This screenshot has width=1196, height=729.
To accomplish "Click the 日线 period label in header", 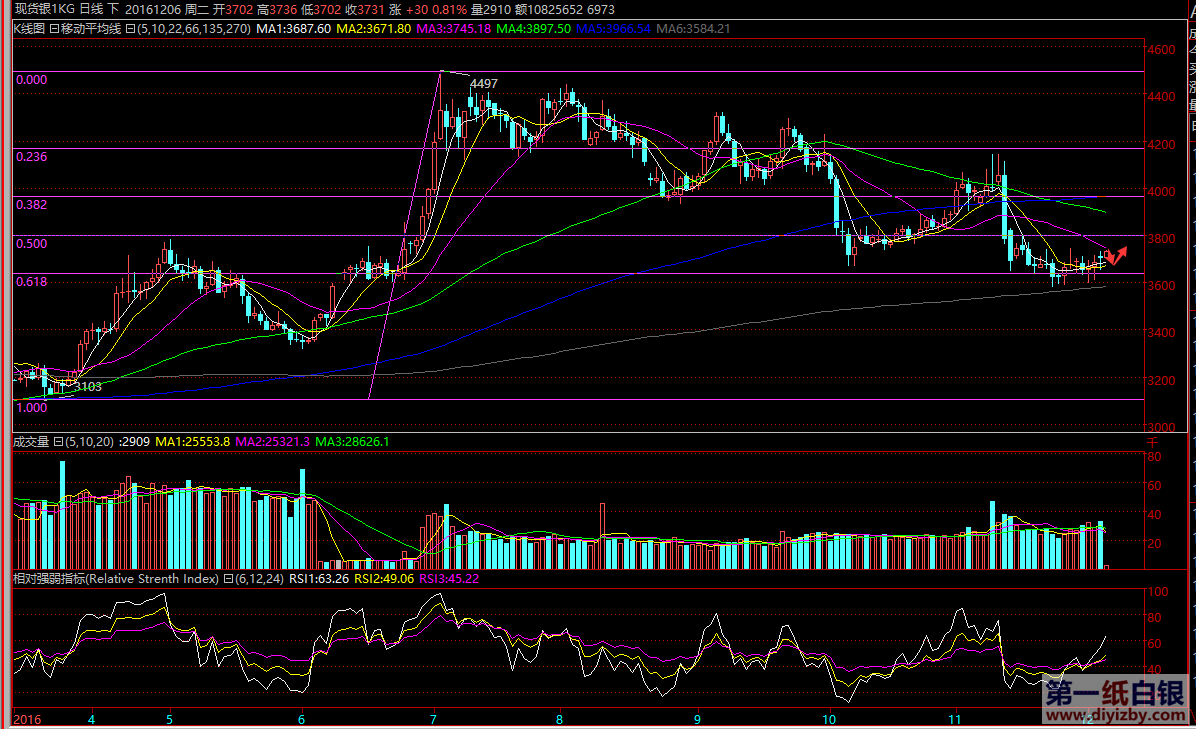I will (92, 9).
